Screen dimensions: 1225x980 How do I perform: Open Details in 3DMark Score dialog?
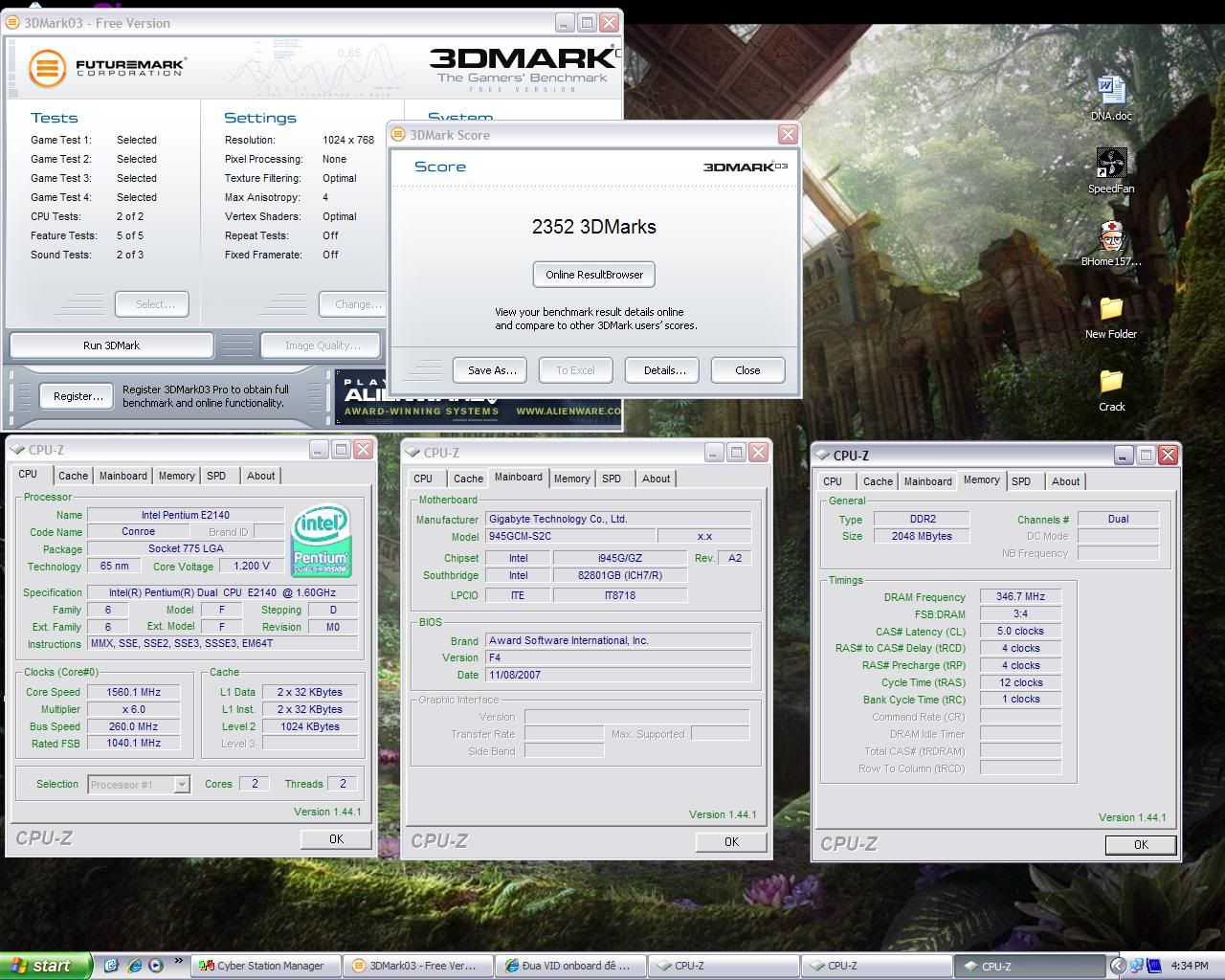(664, 370)
